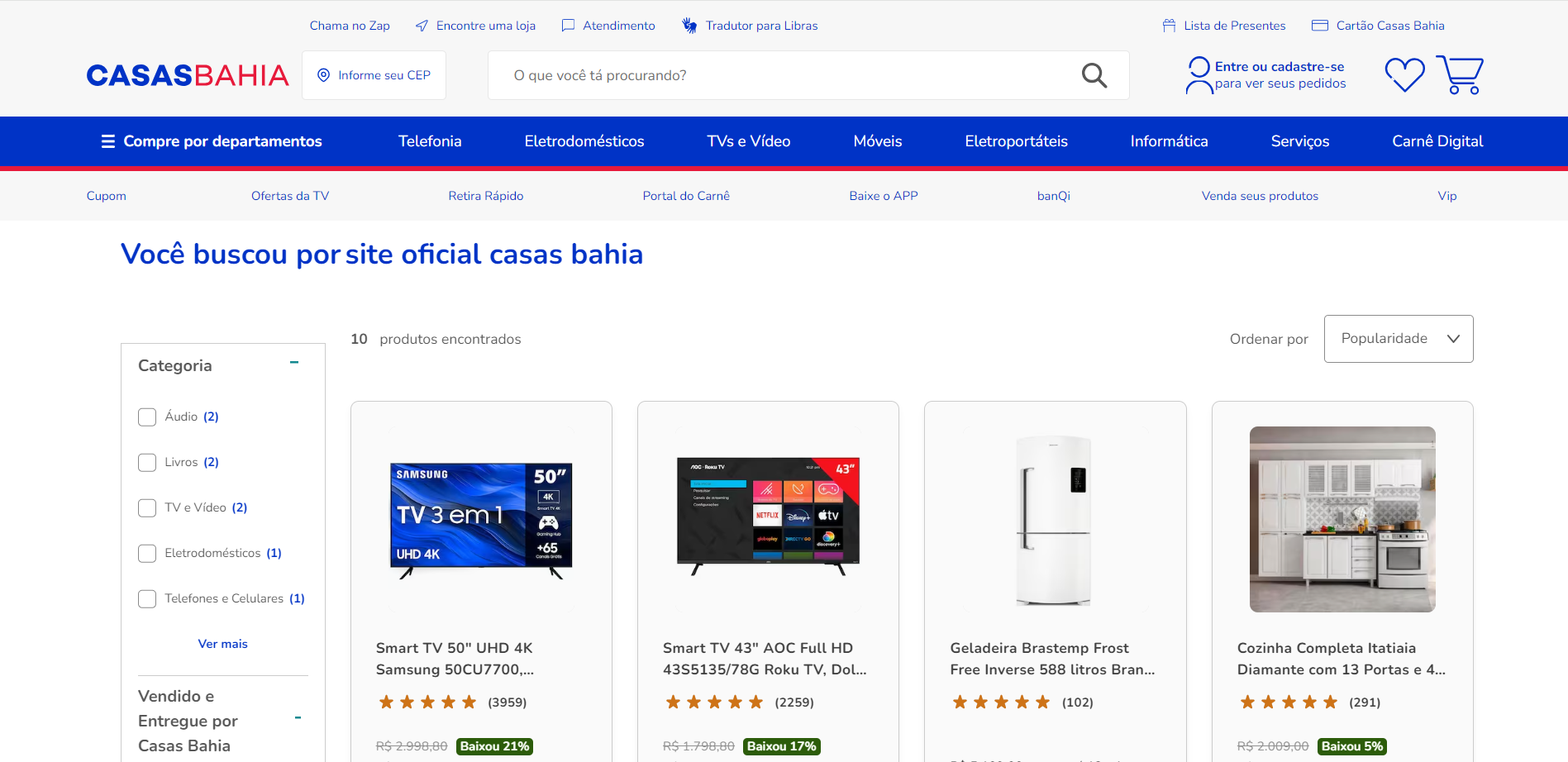Viewport: 1568px width, 762px height.
Task: Check the Telefones e Celulares checkbox
Action: (147, 598)
